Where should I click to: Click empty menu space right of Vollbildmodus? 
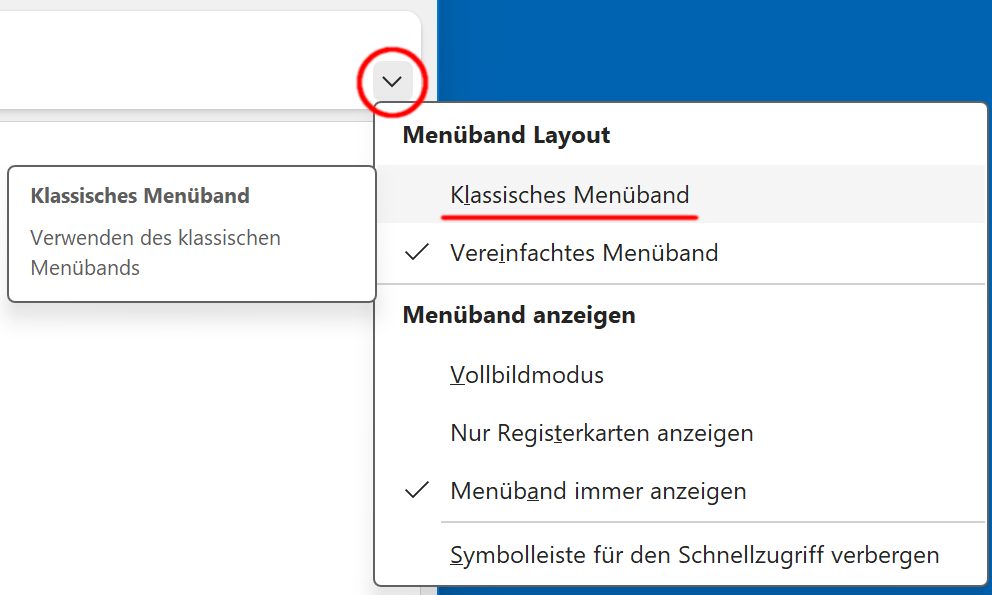pos(800,375)
